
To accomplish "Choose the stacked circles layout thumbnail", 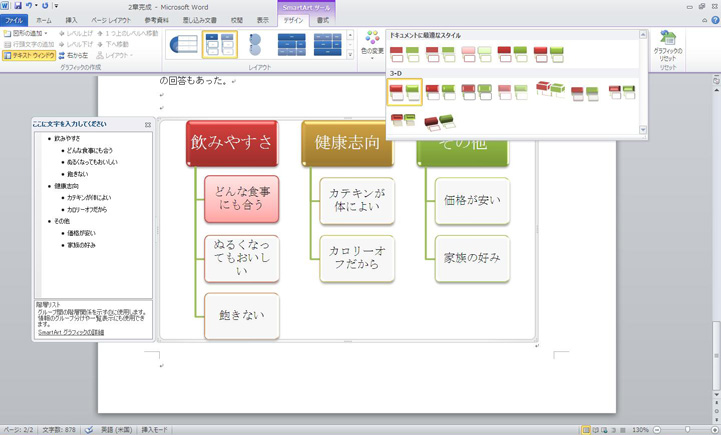I will tap(255, 45).
